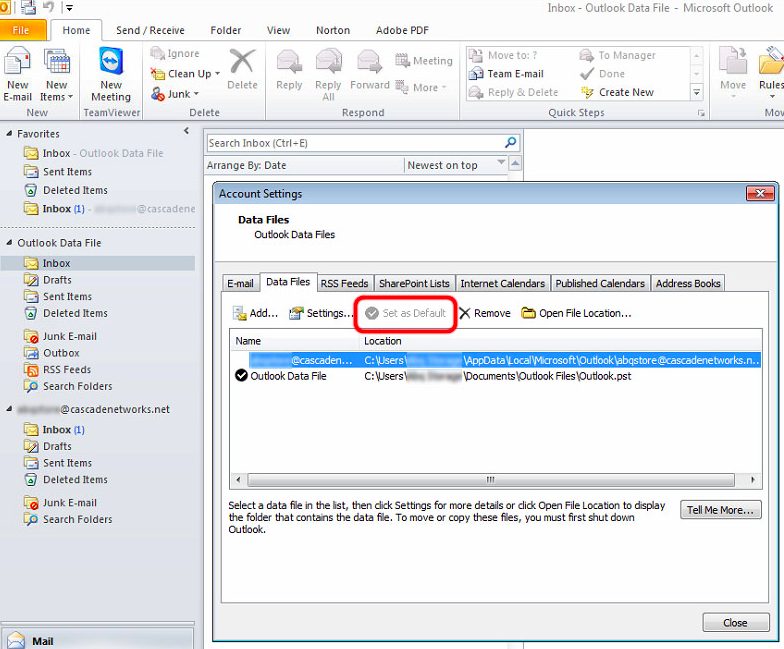This screenshot has width=784, height=649.
Task: Click the Reply All icon
Action: coord(328,62)
